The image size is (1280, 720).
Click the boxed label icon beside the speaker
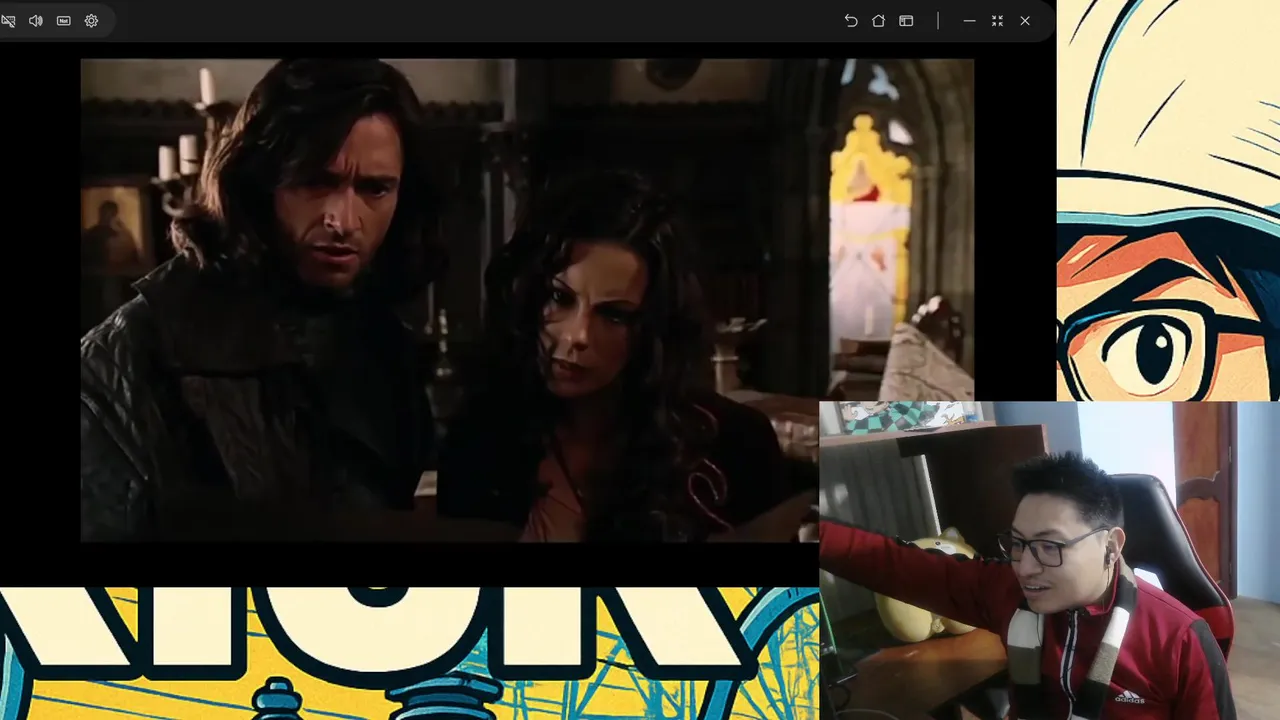click(x=64, y=21)
